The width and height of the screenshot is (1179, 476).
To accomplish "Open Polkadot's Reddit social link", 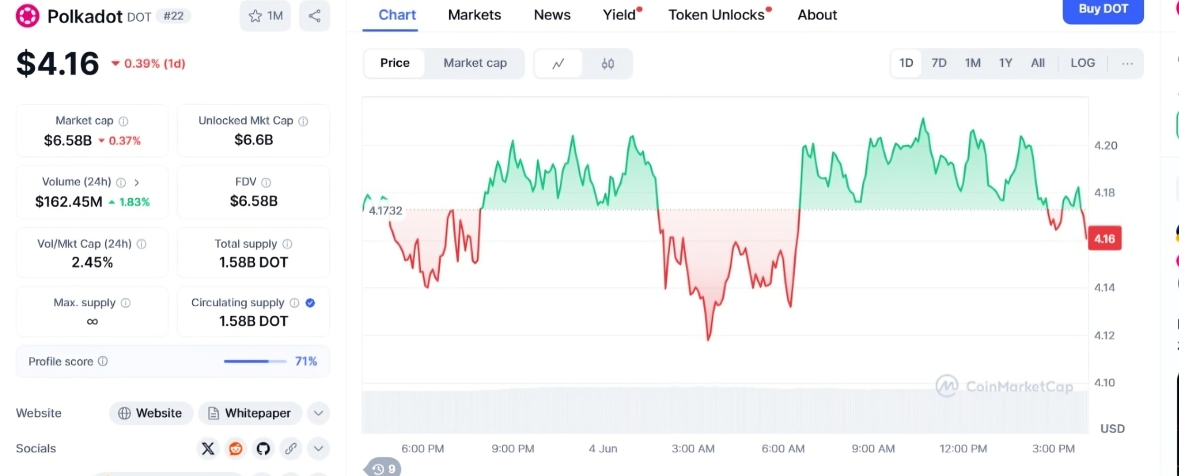I will point(236,448).
